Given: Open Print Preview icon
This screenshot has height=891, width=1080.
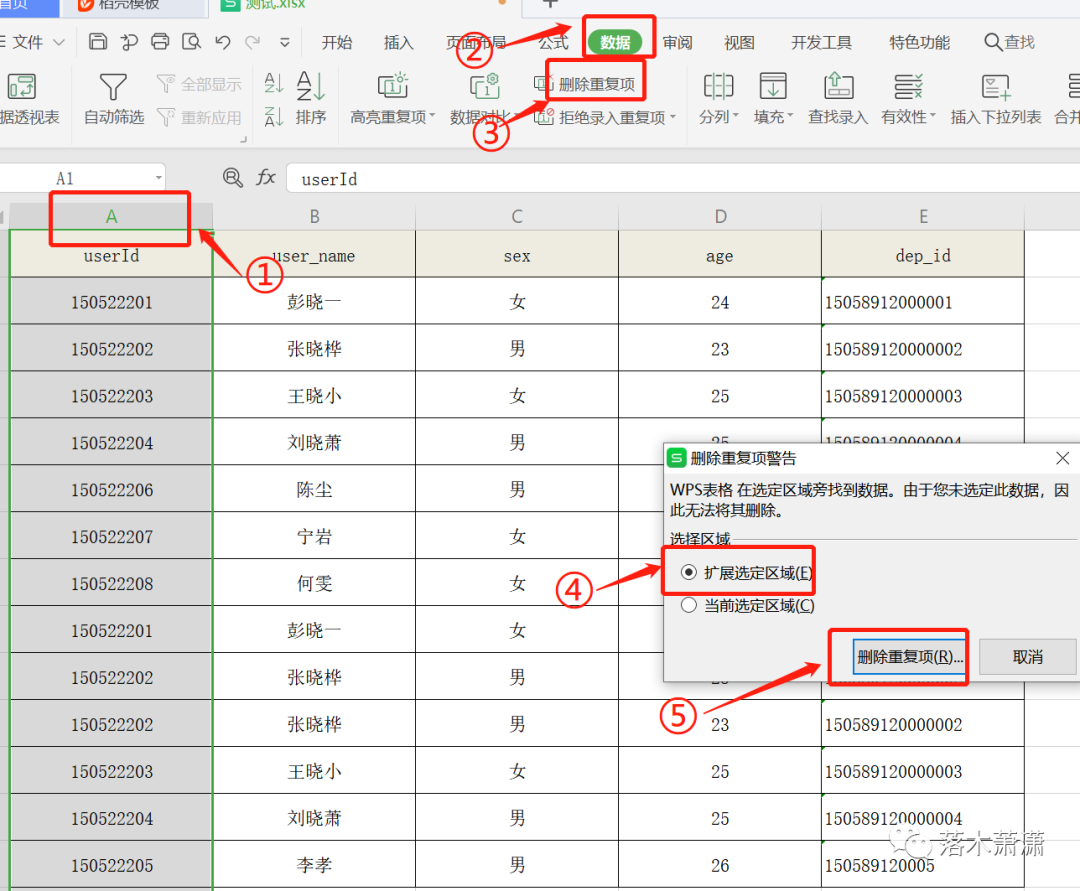Looking at the screenshot, I should [191, 42].
